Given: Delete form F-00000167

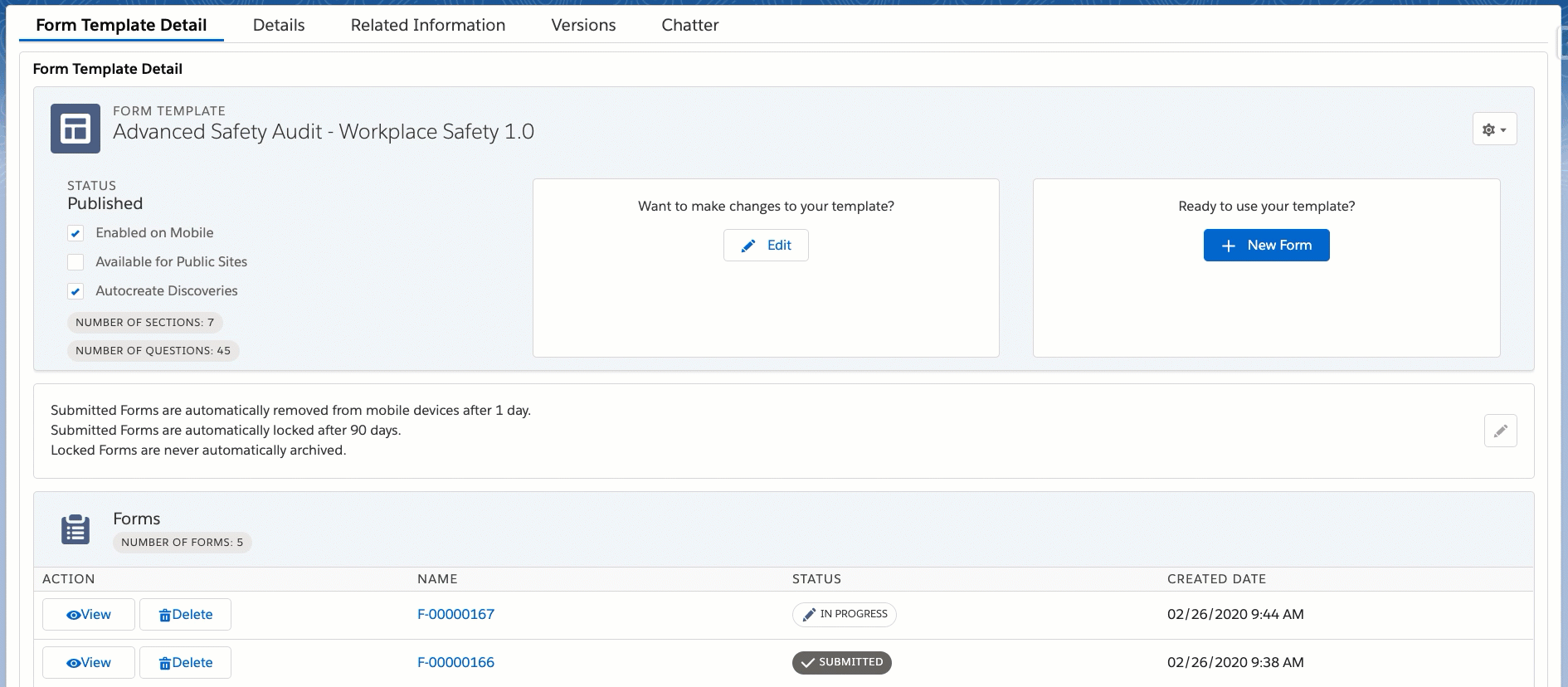Looking at the screenshot, I should (185, 615).
